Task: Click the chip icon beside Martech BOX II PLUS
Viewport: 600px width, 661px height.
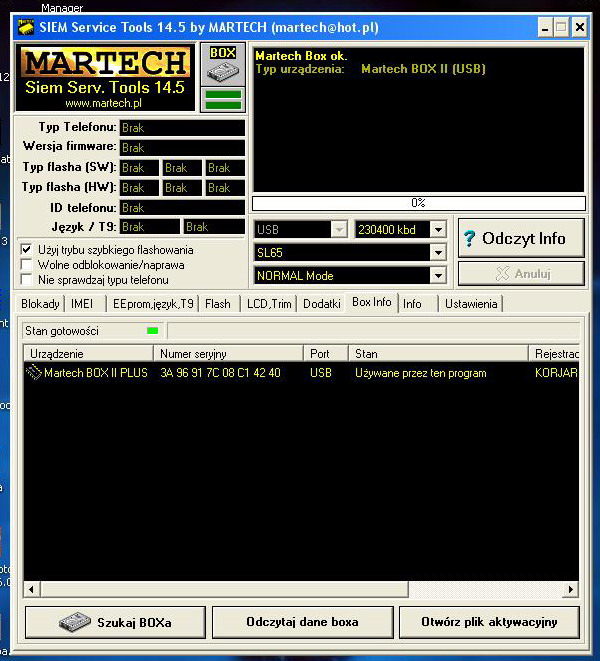Action: click(x=33, y=372)
